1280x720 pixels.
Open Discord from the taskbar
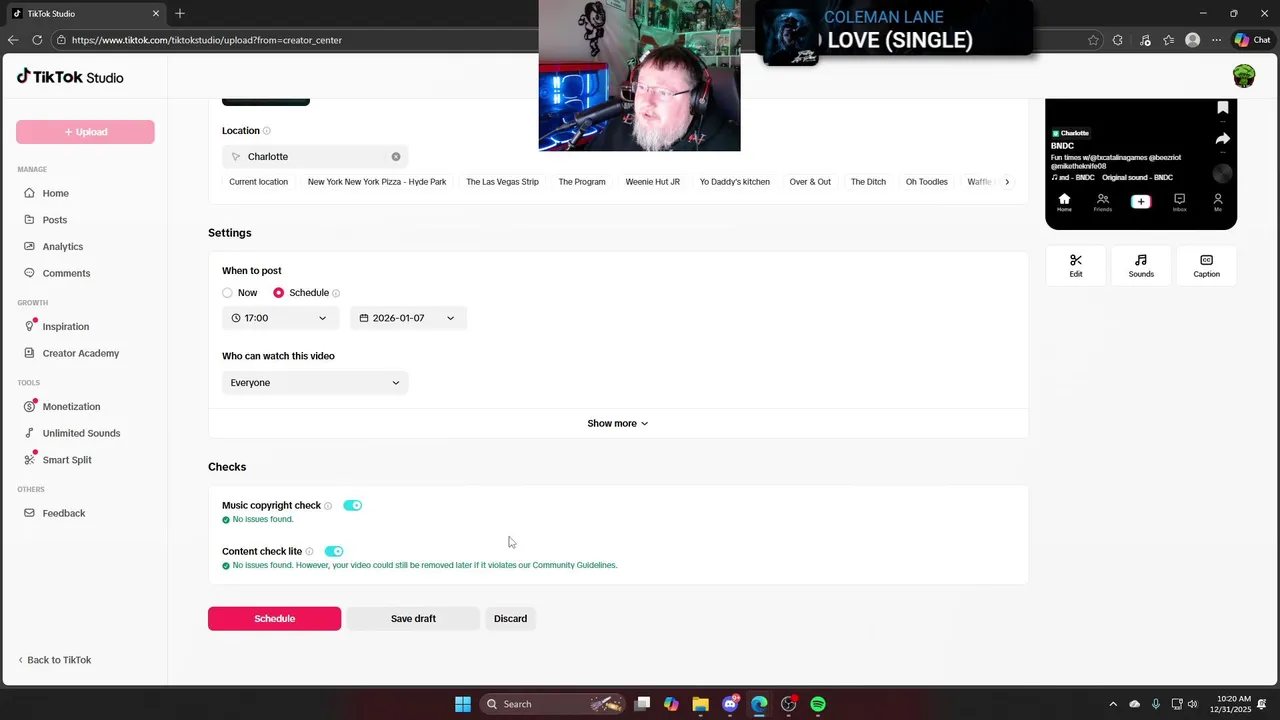tap(730, 704)
